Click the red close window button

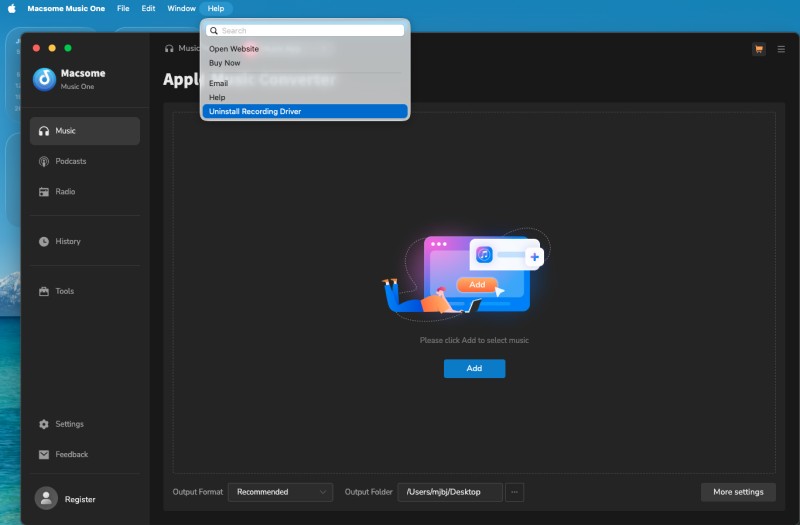[36, 48]
